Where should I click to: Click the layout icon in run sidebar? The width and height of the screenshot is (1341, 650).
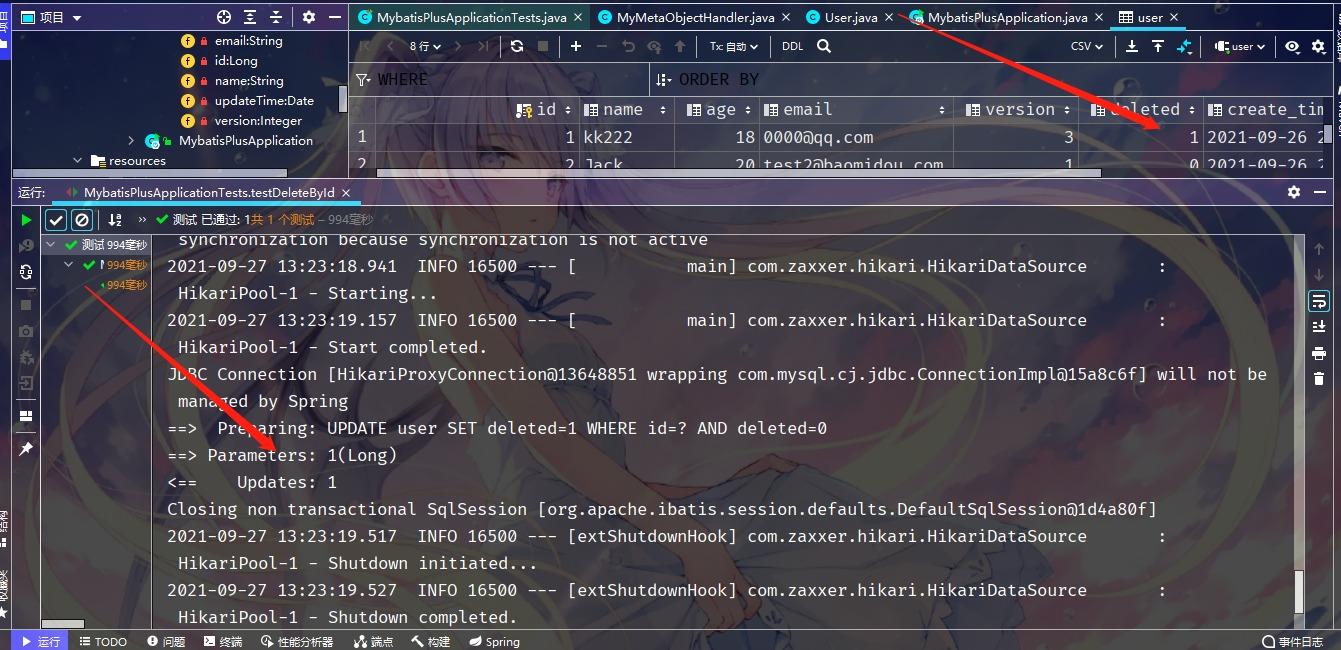pyautogui.click(x=26, y=415)
